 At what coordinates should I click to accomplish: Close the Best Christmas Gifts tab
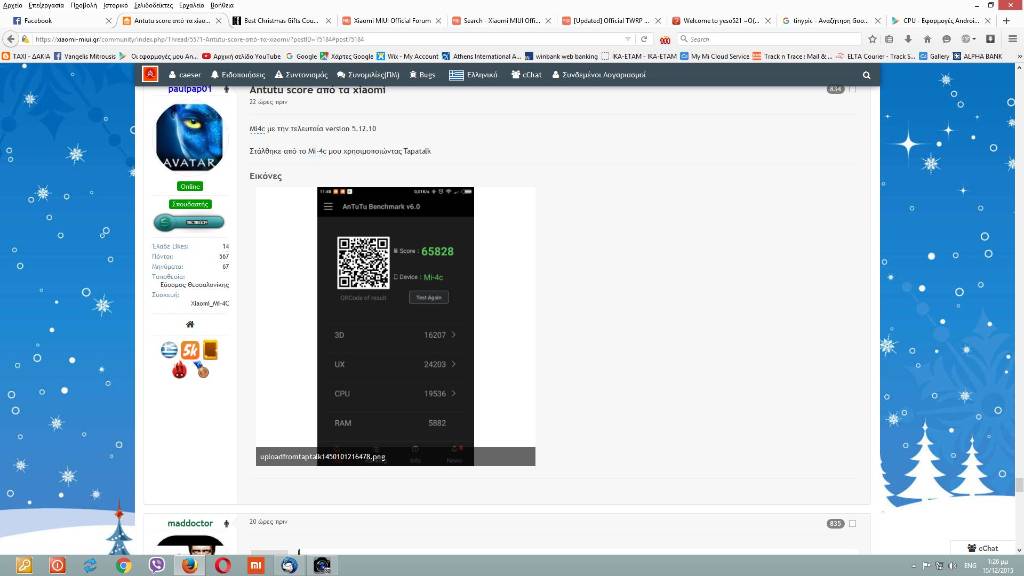coord(328,21)
